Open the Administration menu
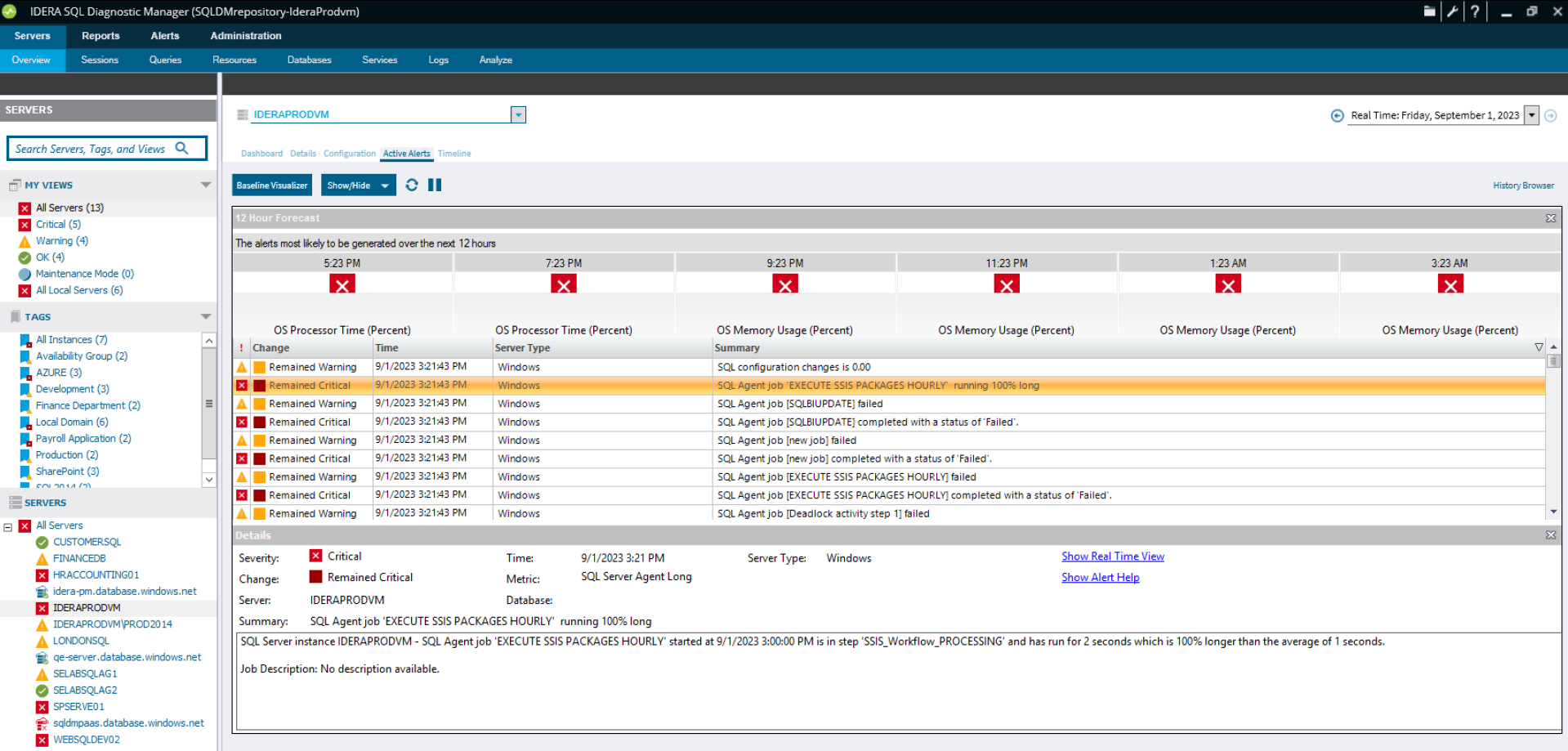 pyautogui.click(x=246, y=36)
